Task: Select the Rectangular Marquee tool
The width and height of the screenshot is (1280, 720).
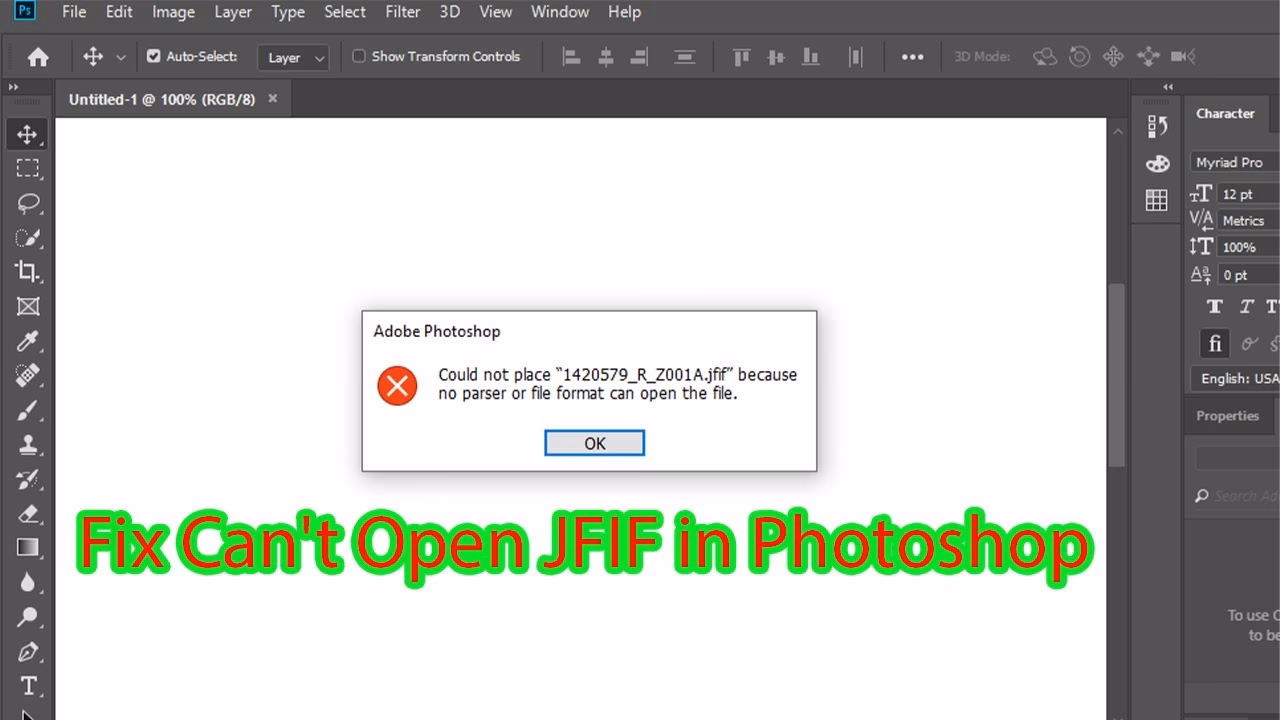Action: (x=28, y=168)
